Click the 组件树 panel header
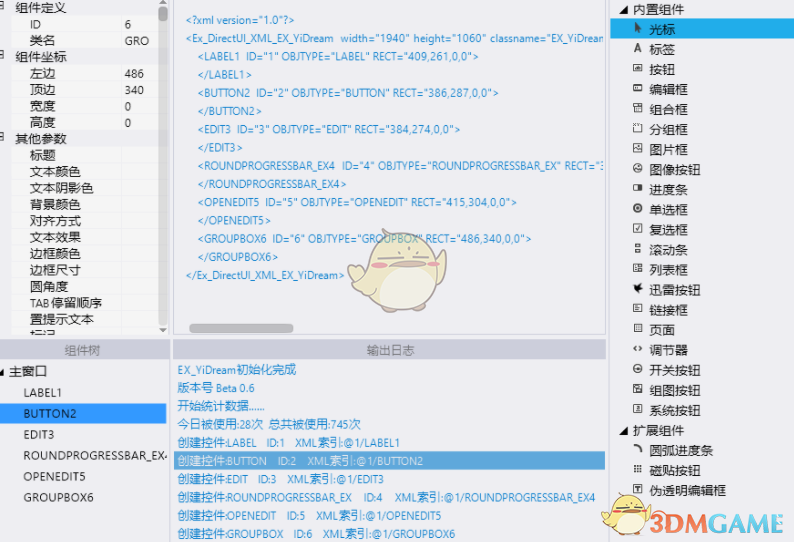This screenshot has height=542, width=794. (83, 350)
